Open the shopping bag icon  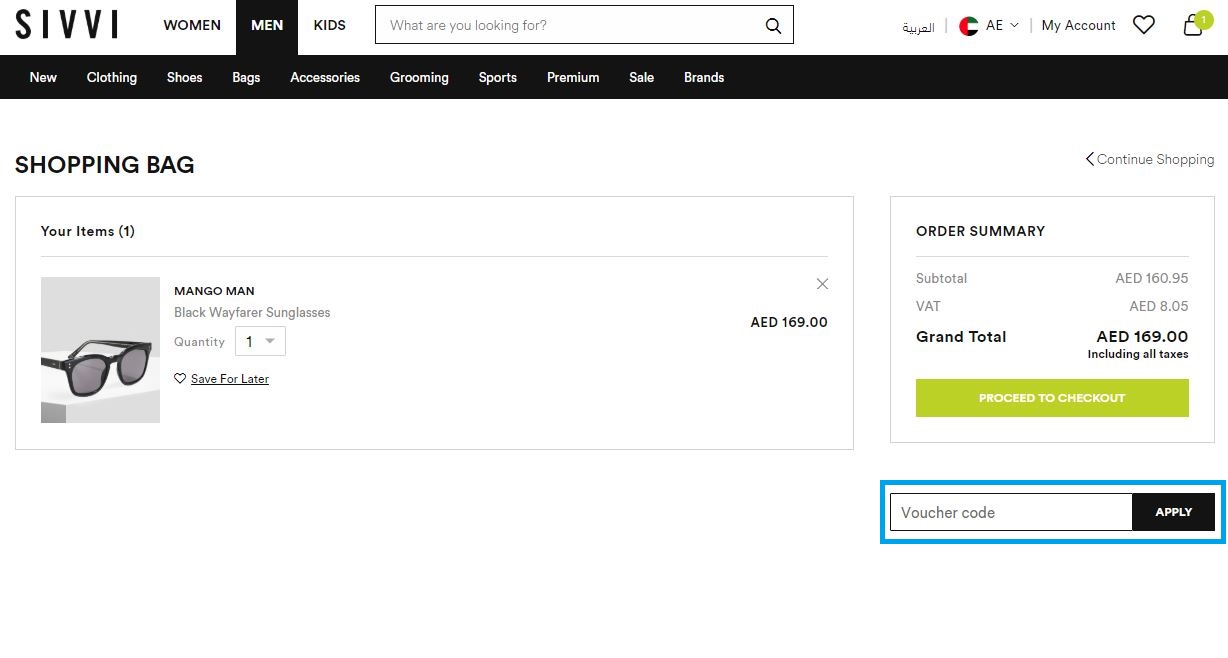(1193, 25)
